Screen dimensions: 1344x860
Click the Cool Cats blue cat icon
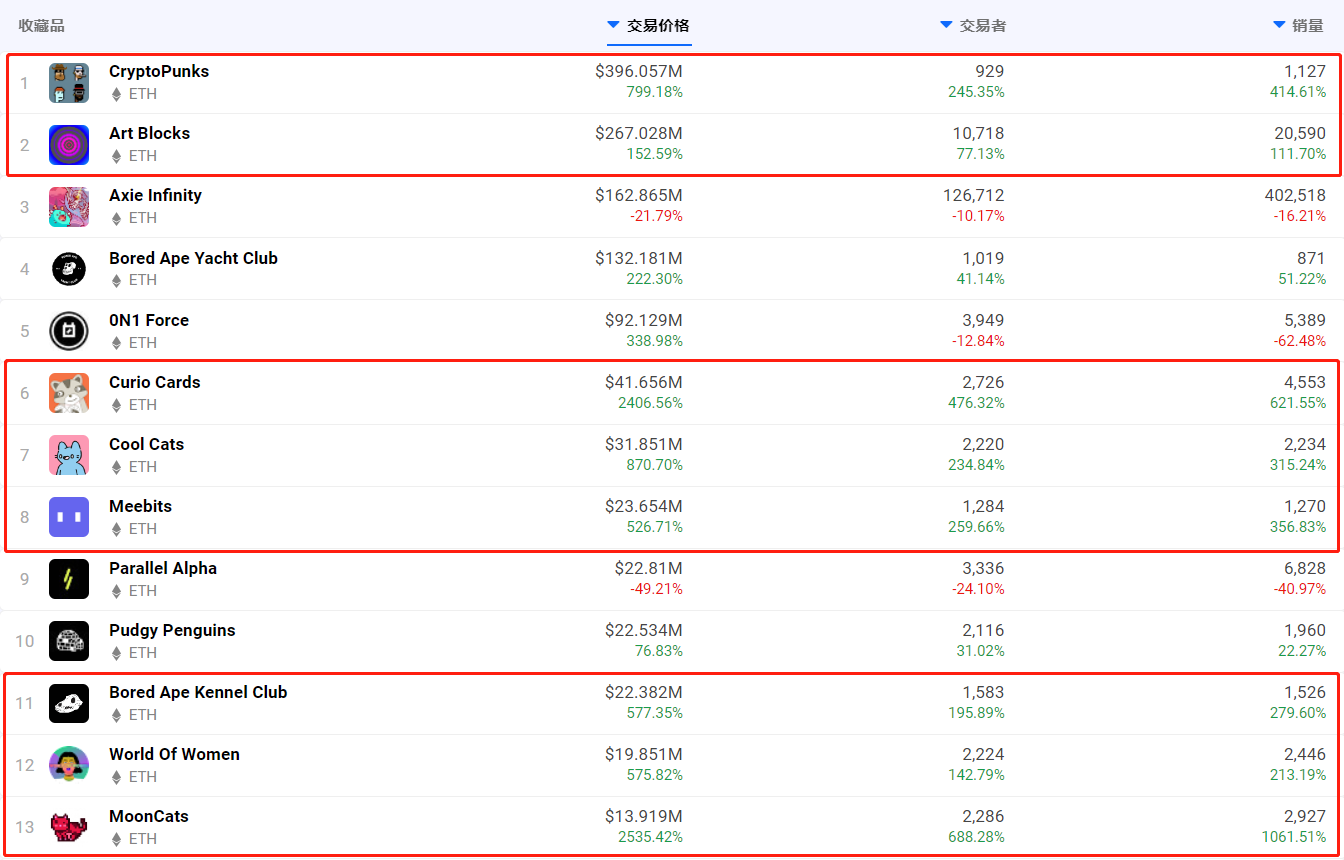(69, 455)
